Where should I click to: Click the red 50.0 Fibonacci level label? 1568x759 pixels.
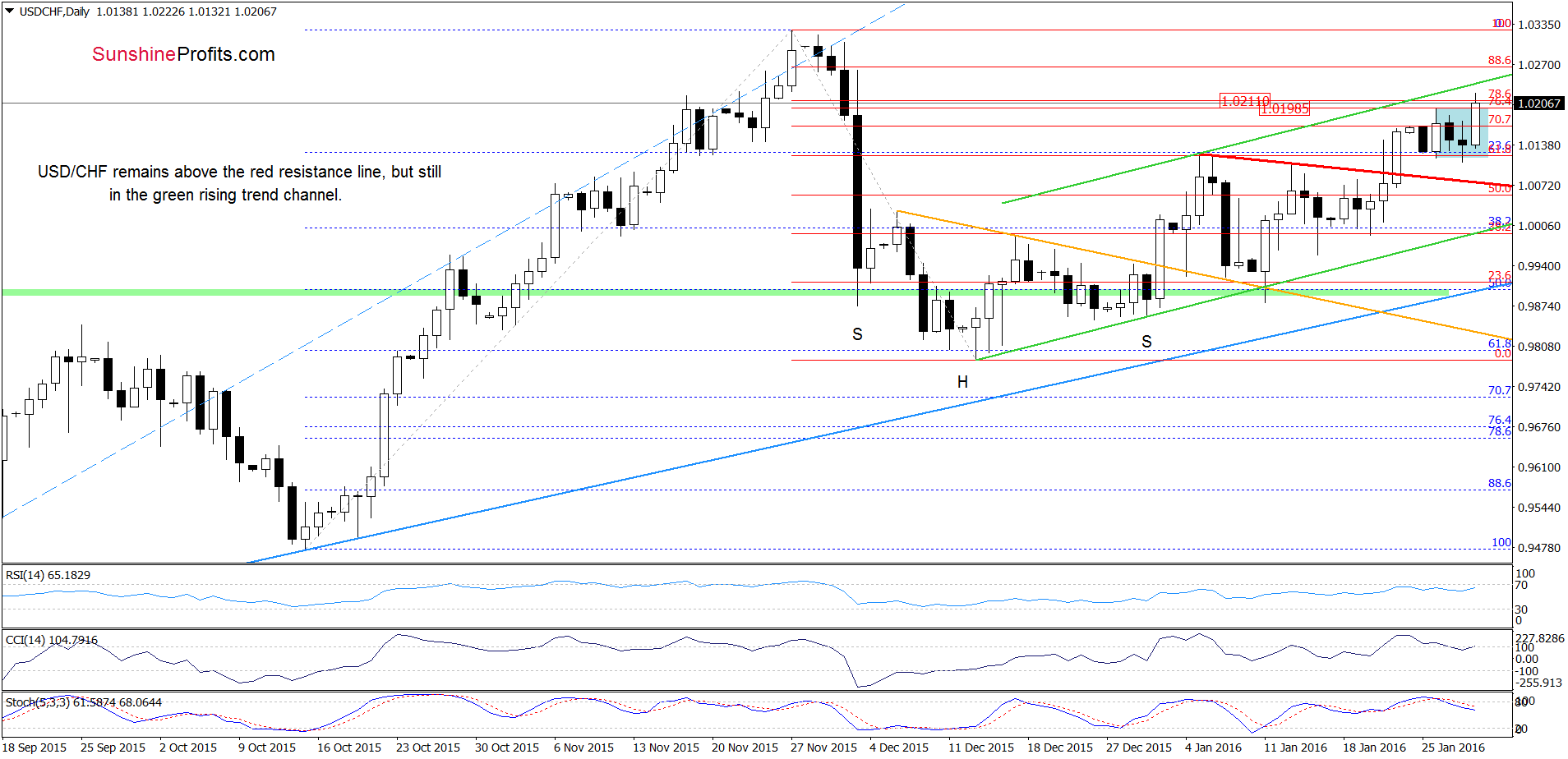pos(1500,188)
